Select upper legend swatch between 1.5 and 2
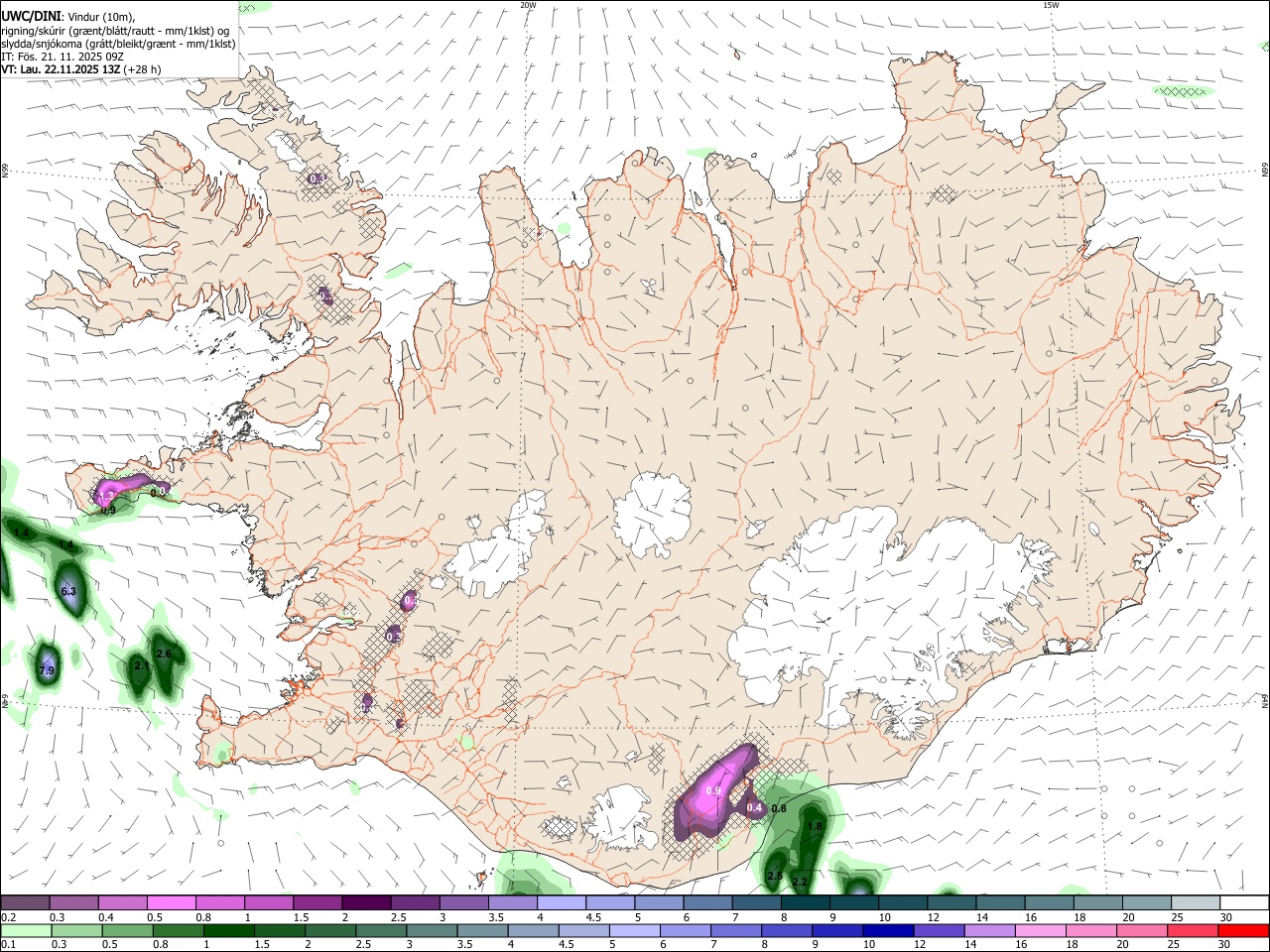Screen dimensions: 1270x952 point(317,902)
